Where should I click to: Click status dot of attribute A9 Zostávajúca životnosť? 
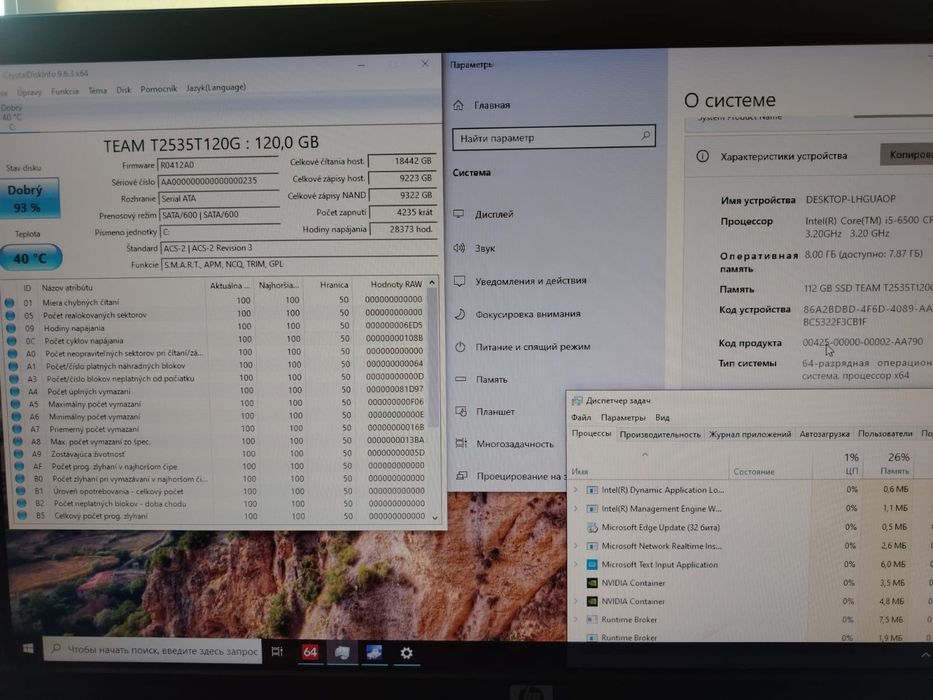tap(18, 454)
